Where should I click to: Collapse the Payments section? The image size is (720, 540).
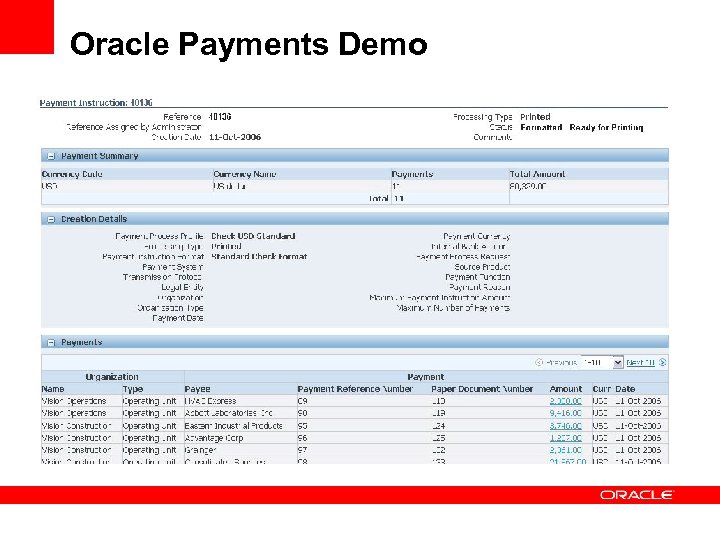51,343
